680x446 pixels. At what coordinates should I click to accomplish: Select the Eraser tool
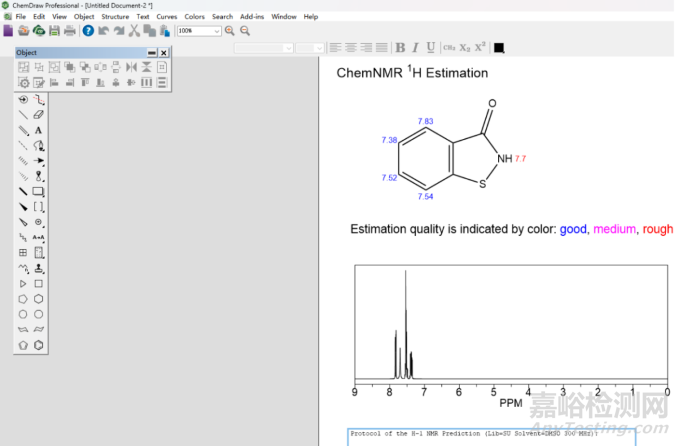[x=39, y=115]
